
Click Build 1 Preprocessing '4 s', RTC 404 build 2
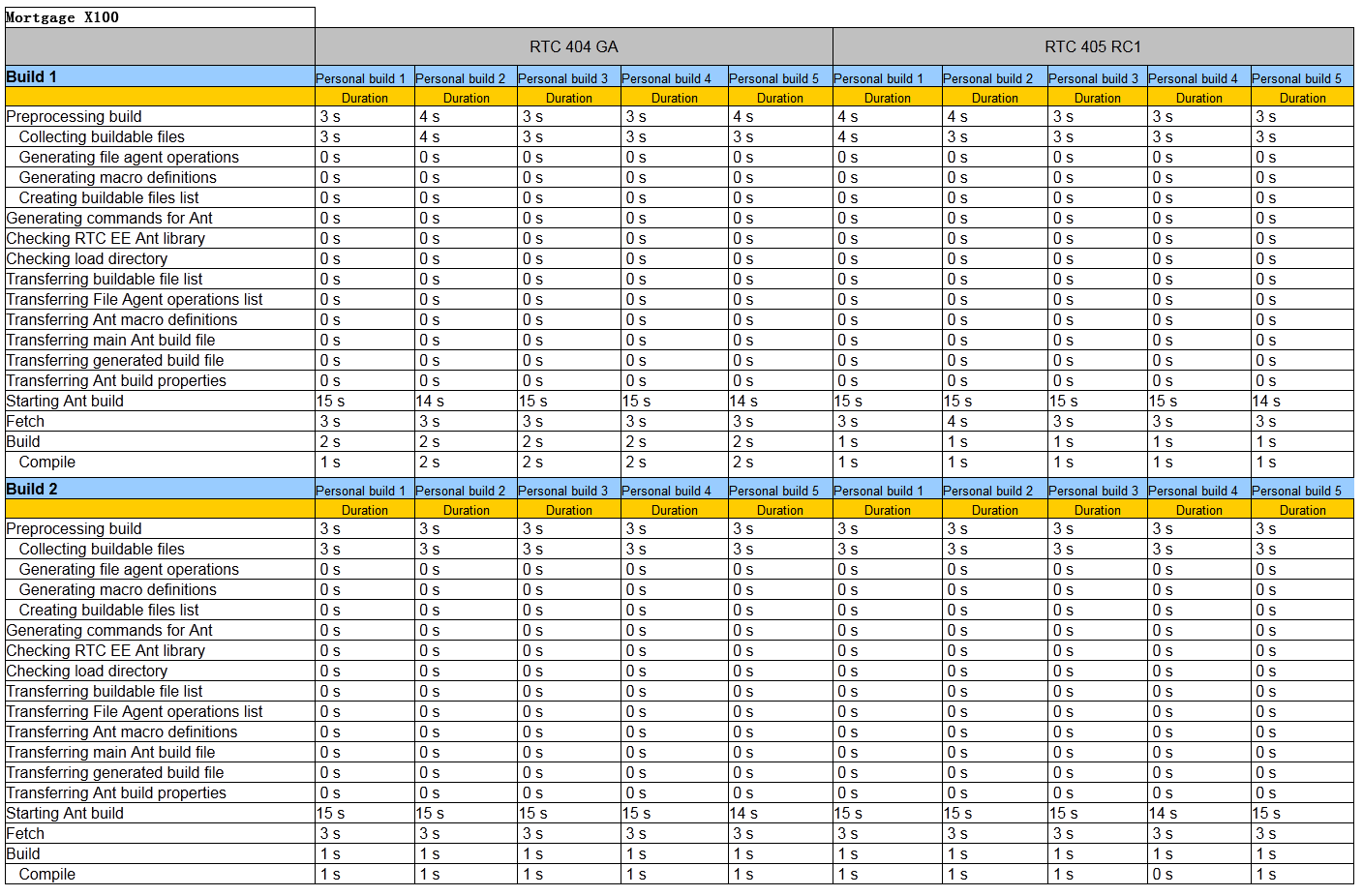pos(430,116)
